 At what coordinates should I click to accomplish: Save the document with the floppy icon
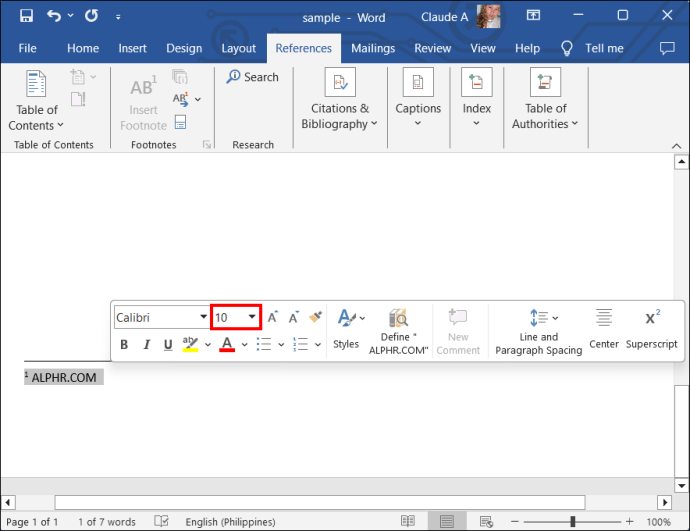pos(26,16)
